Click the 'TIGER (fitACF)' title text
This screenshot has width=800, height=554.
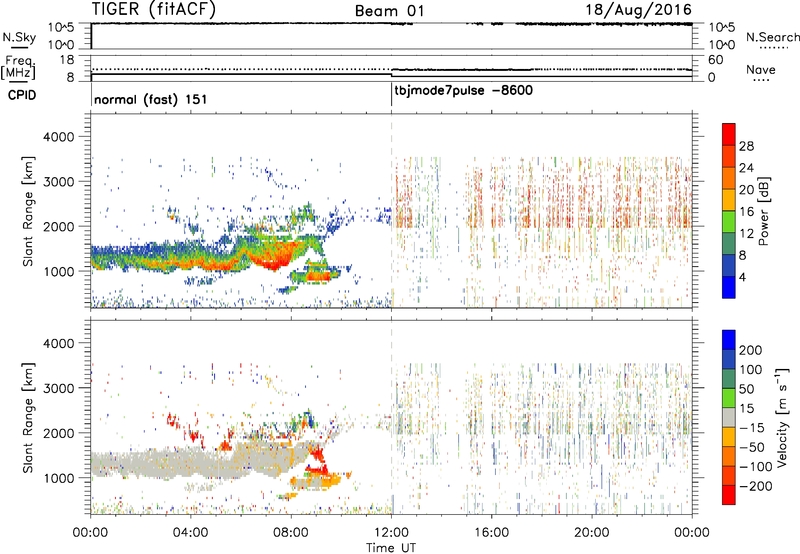(154, 9)
